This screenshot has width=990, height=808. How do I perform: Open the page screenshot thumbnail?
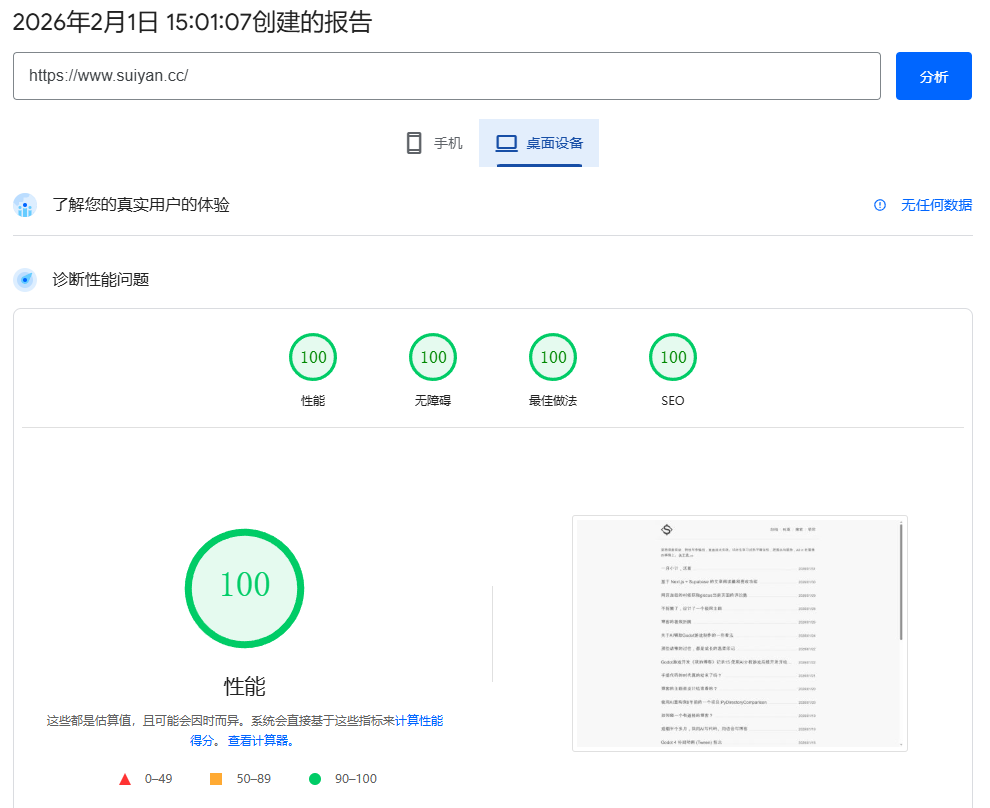739,633
